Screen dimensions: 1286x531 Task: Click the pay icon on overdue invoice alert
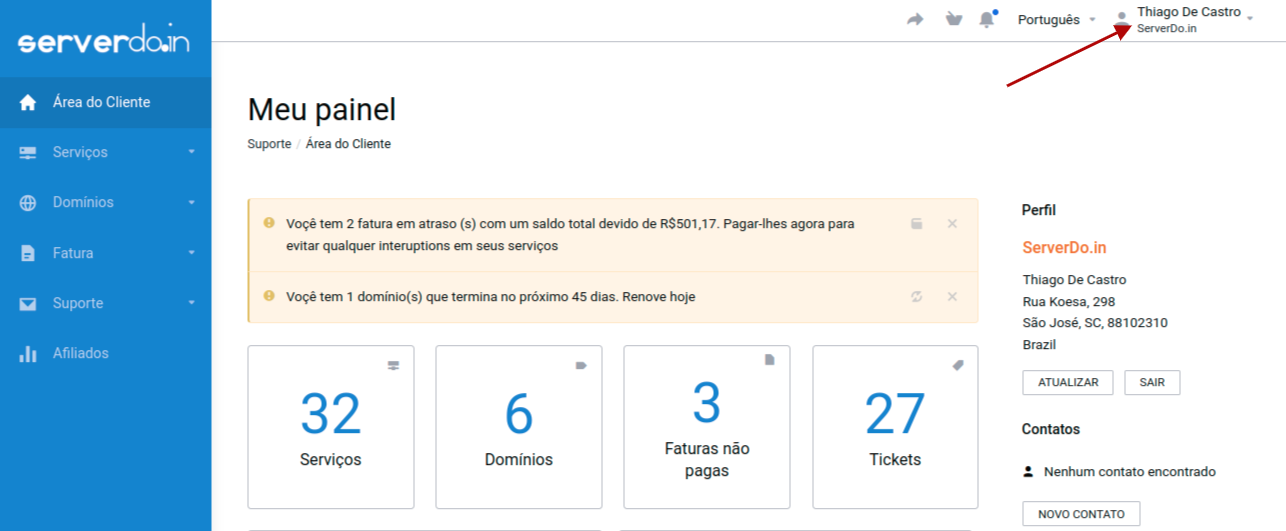[x=916, y=224]
